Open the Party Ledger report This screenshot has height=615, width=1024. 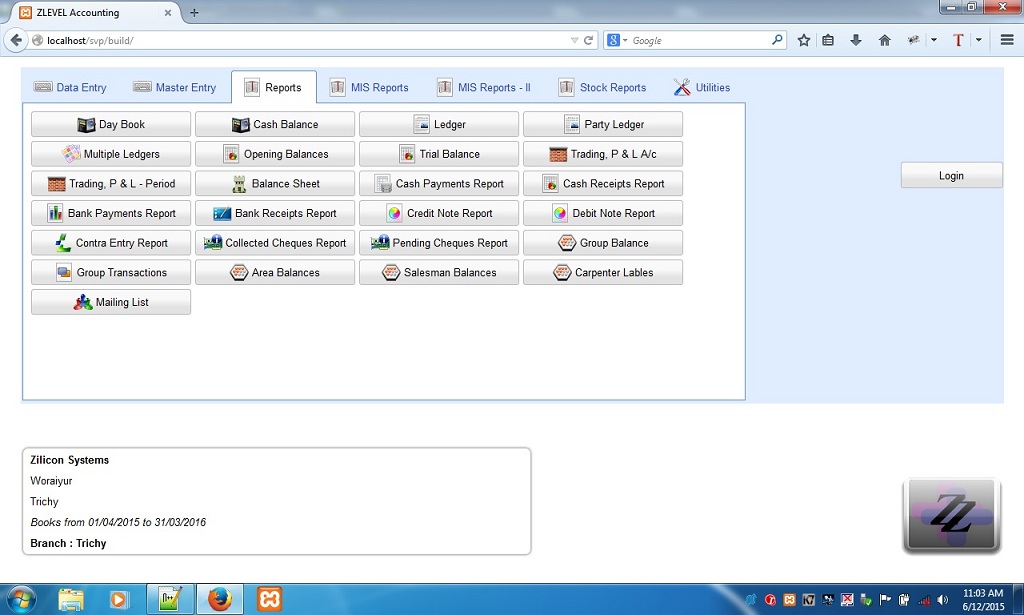click(602, 123)
